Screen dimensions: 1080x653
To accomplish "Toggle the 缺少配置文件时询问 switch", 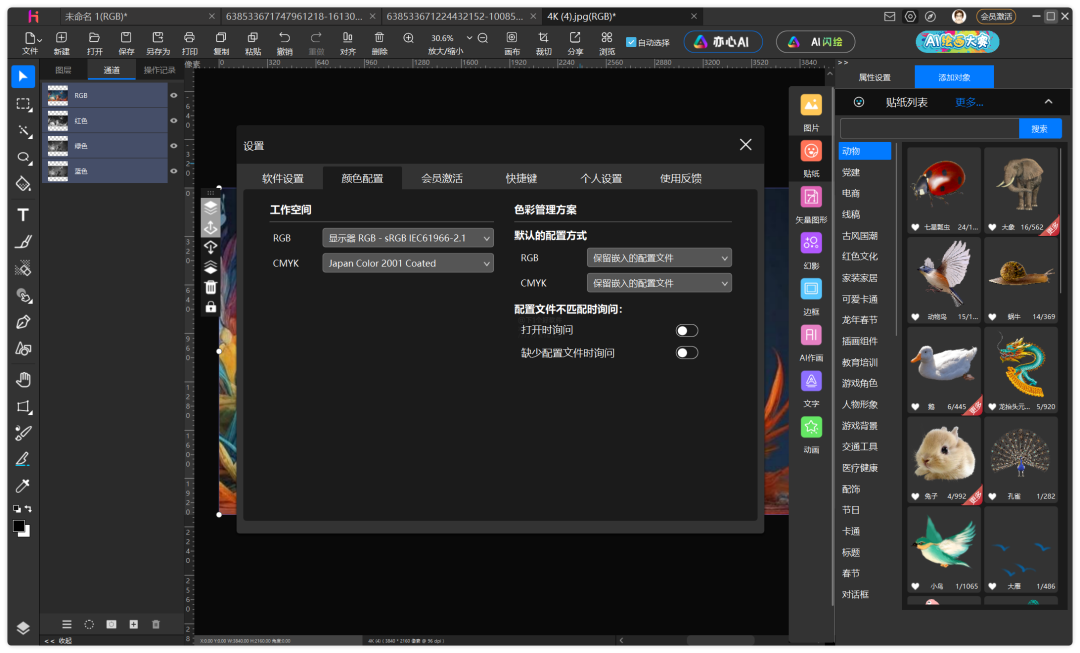I will point(687,353).
